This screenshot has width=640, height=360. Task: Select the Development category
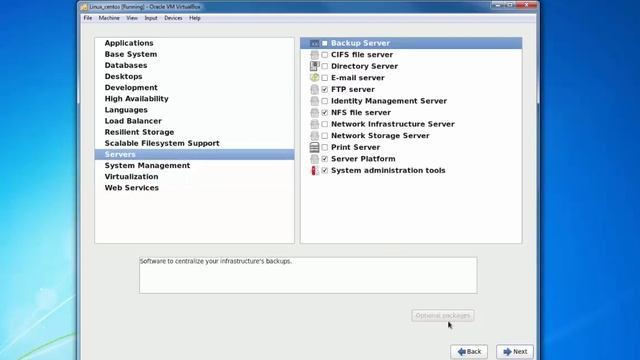tap(194, 88)
